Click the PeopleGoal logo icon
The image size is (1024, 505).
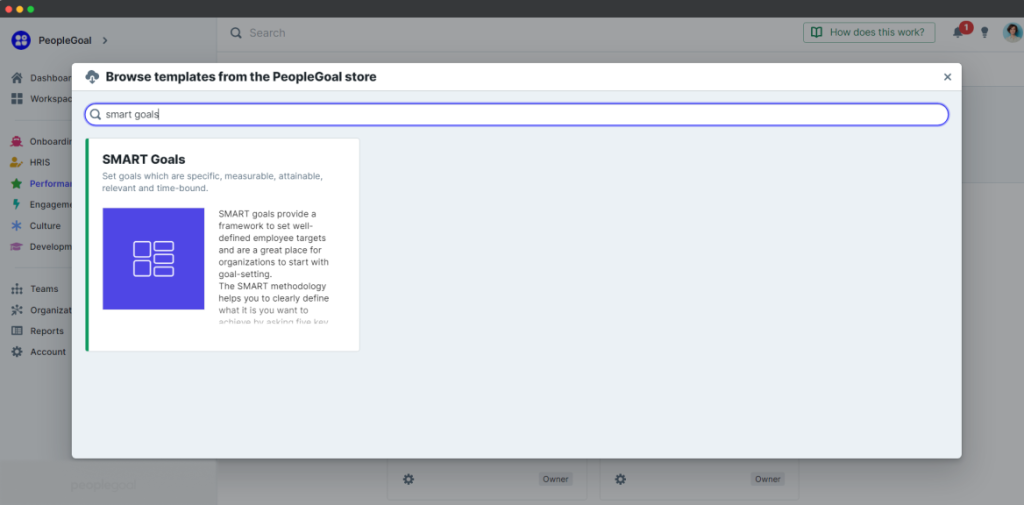coord(21,41)
